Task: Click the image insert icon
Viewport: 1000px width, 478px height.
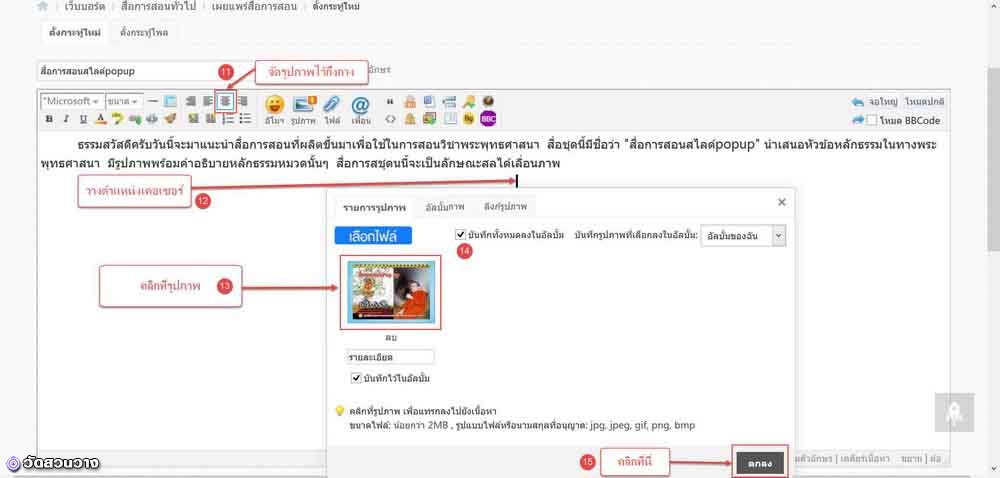Action: [x=303, y=104]
